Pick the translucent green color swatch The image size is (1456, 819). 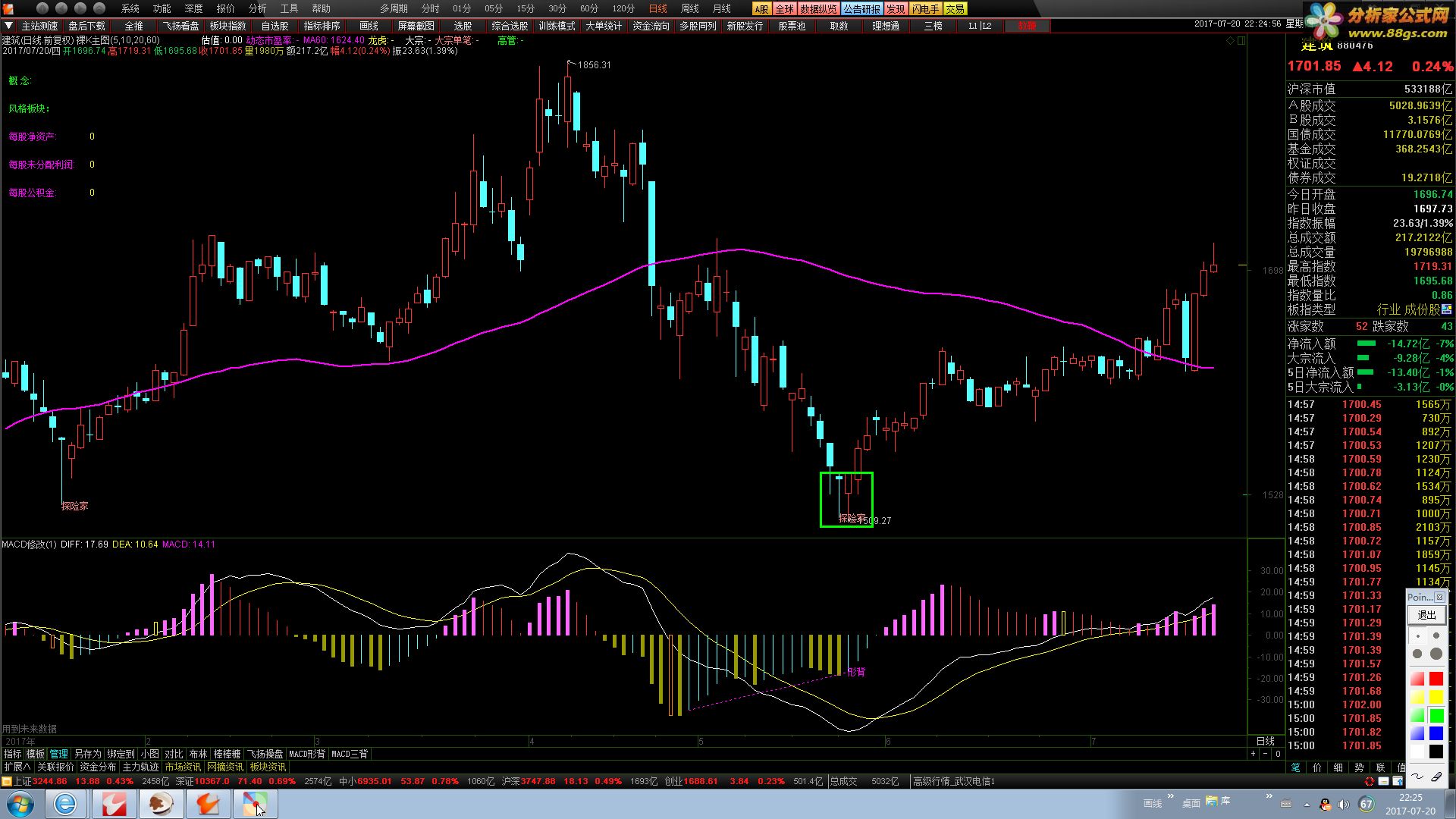click(x=1417, y=715)
